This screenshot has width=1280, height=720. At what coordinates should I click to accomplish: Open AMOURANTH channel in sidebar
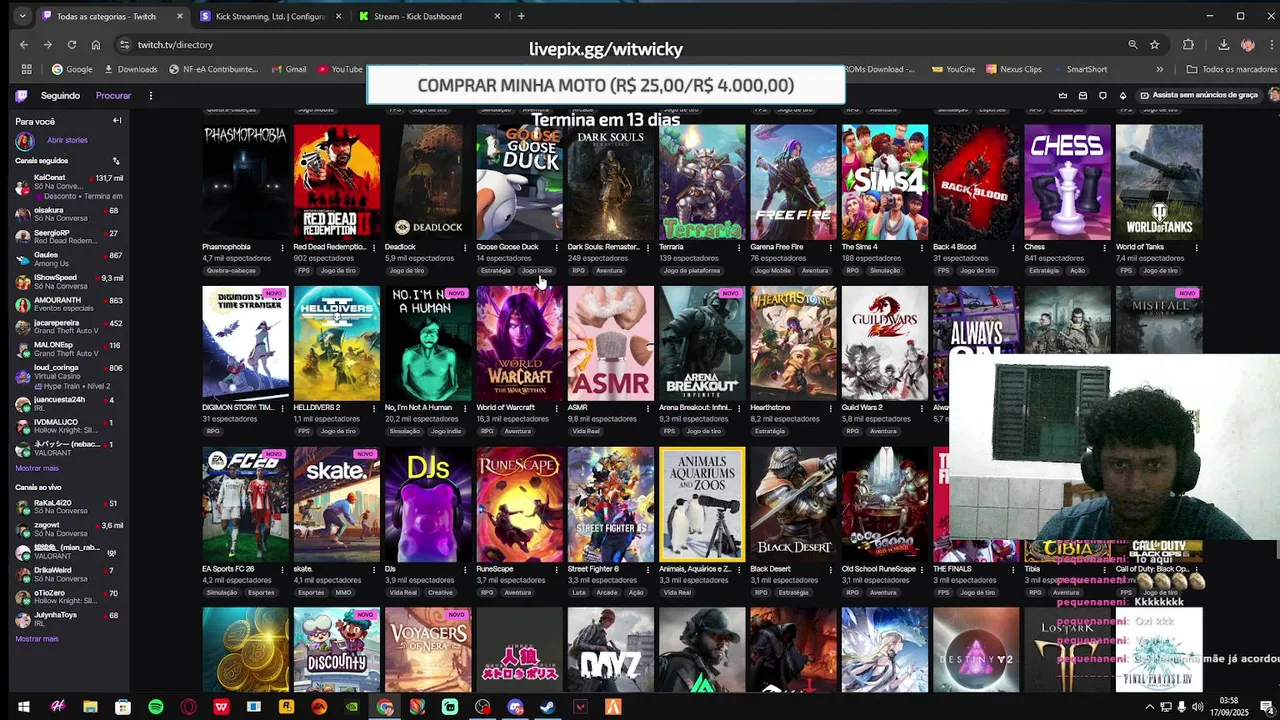point(68,304)
